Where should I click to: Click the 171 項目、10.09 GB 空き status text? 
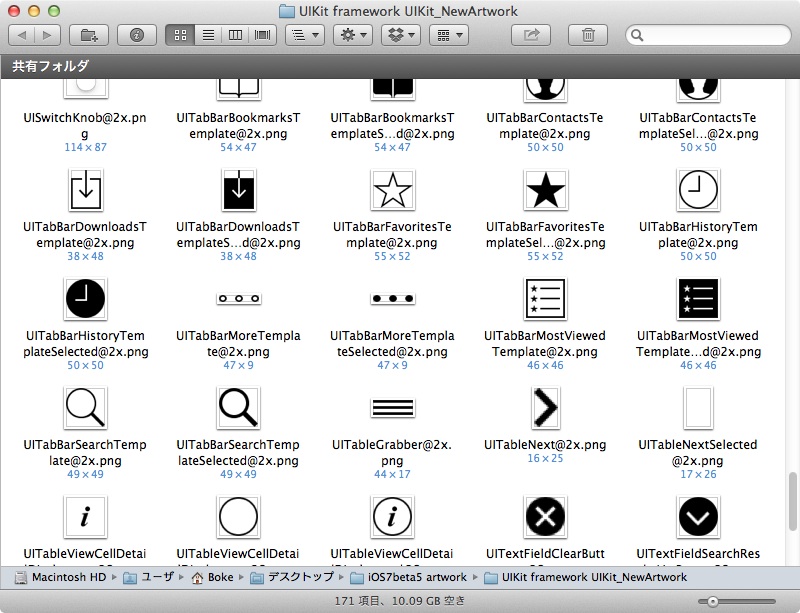[x=400, y=601]
